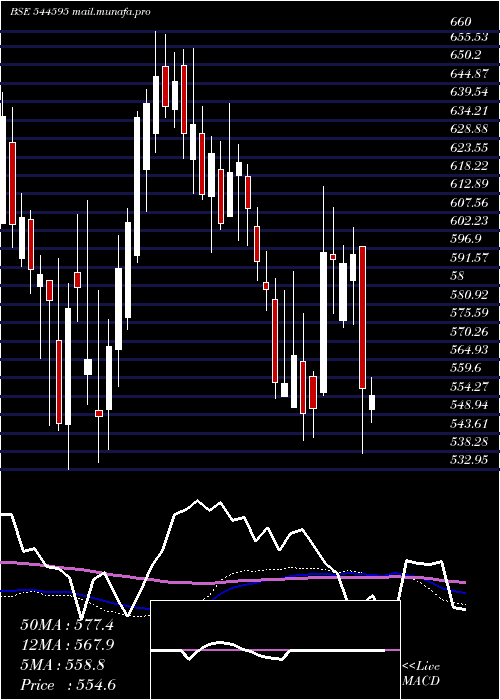Image resolution: width=500 pixels, height=700 pixels.
Task: Click the 554.27 price level label
Action: (469, 386)
